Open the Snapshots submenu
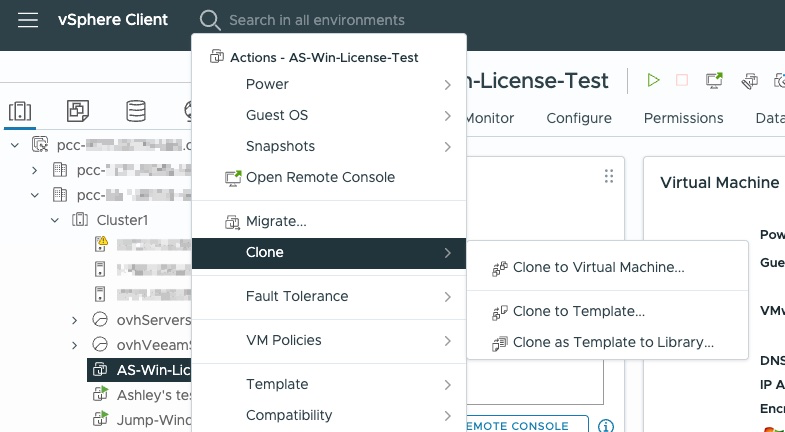 coord(329,146)
